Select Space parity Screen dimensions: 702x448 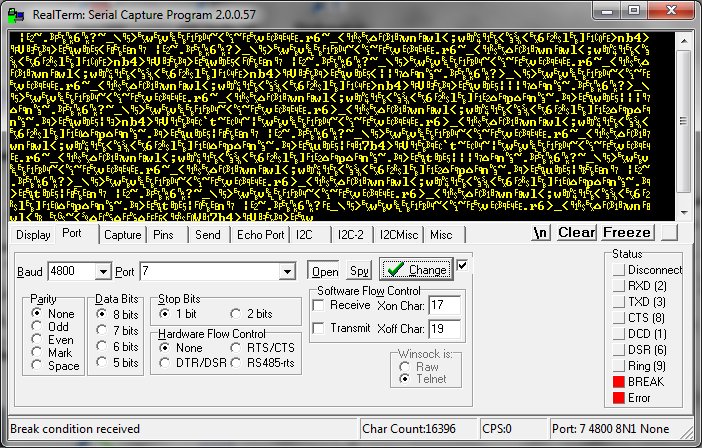pos(56,366)
